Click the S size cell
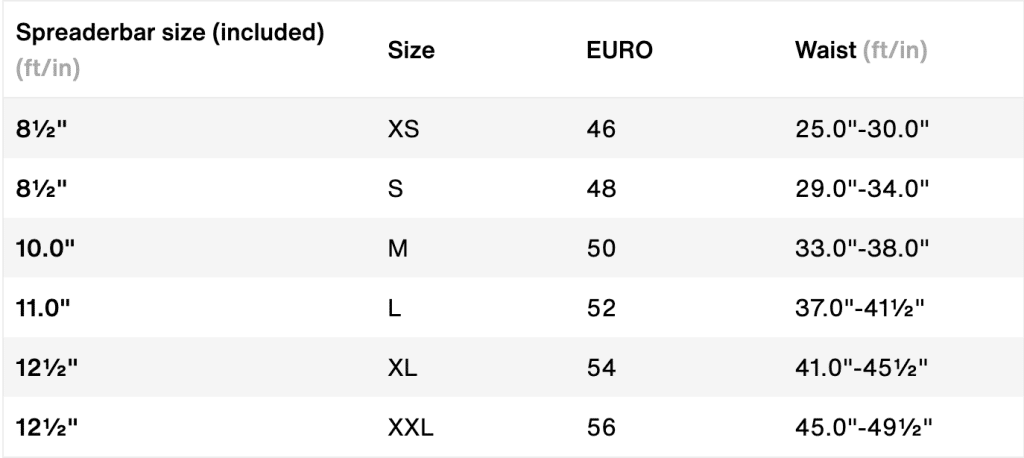The width and height of the screenshot is (1024, 458). pos(394,187)
